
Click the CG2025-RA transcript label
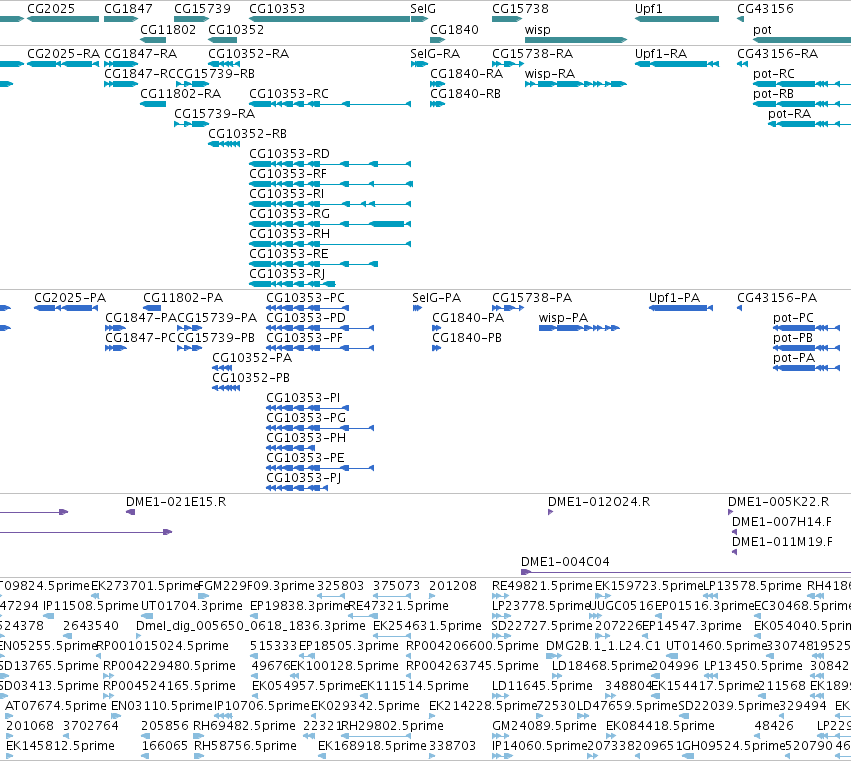63,54
